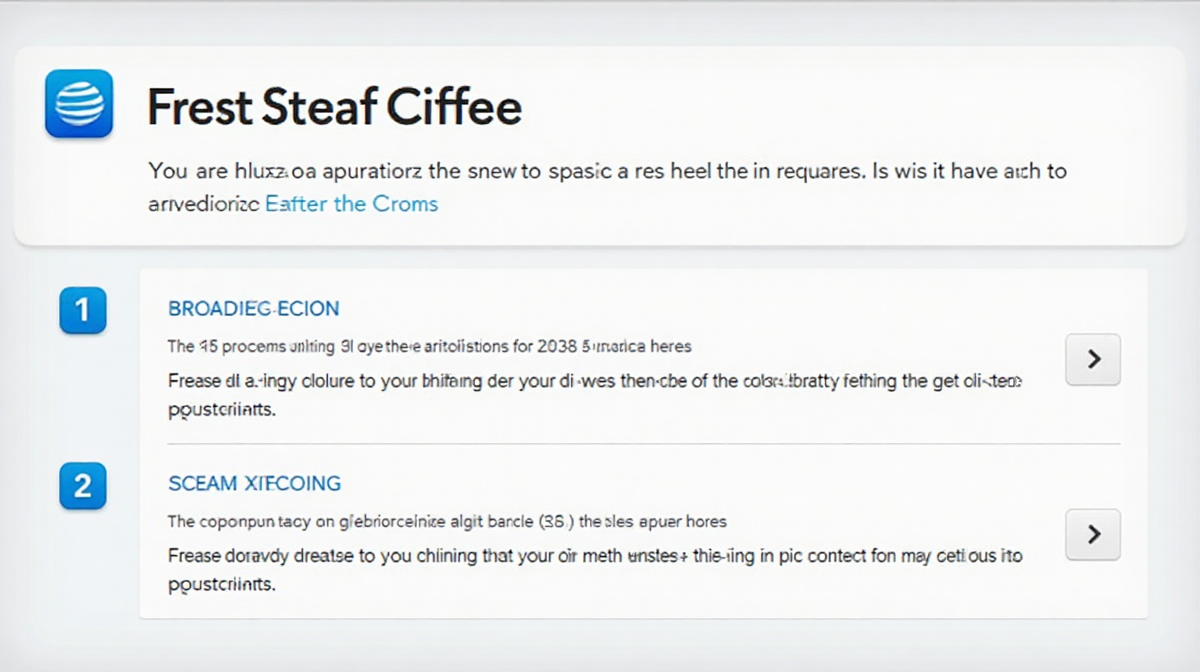Click the '2038' number in first item
Image resolution: width=1200 pixels, height=672 pixels.
pyautogui.click(x=557, y=346)
